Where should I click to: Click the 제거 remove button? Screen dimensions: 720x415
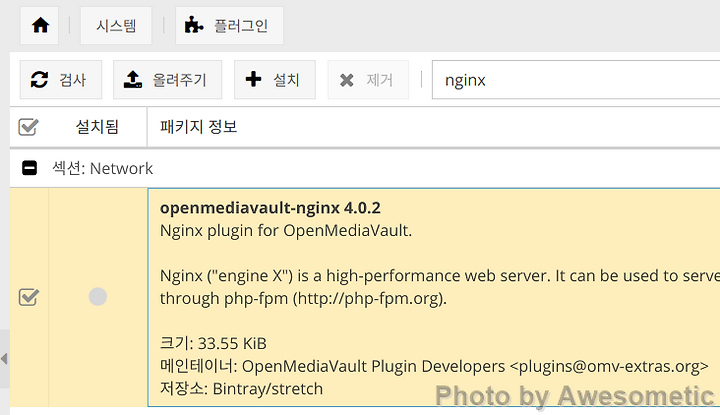(368, 79)
